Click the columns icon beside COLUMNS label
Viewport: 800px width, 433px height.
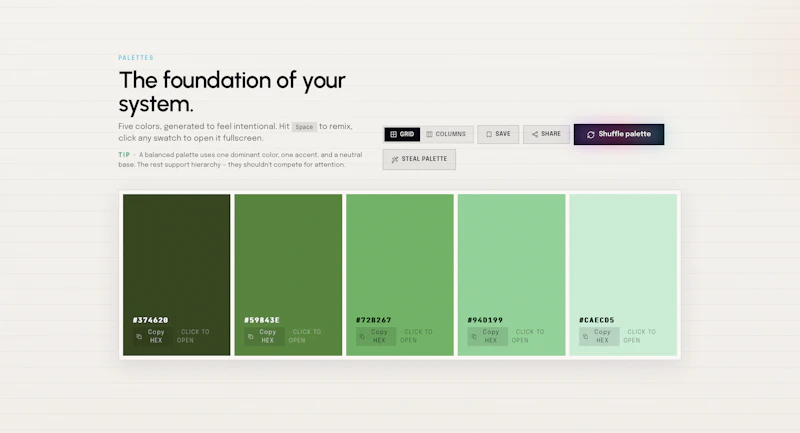point(429,134)
